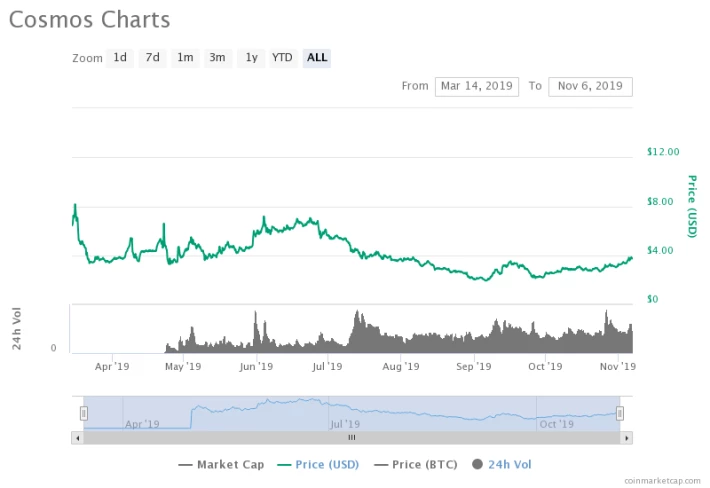This screenshot has width=710, height=488.
Task: Click the 24h Vol vertical axis title
Action: pos(16,329)
